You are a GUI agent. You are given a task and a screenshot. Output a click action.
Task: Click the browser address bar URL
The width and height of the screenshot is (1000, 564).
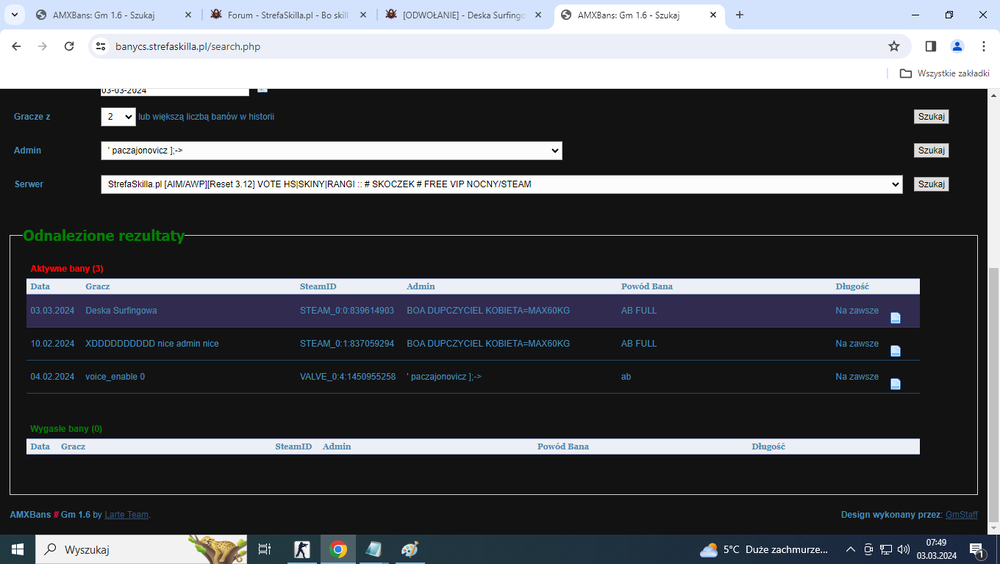188,47
